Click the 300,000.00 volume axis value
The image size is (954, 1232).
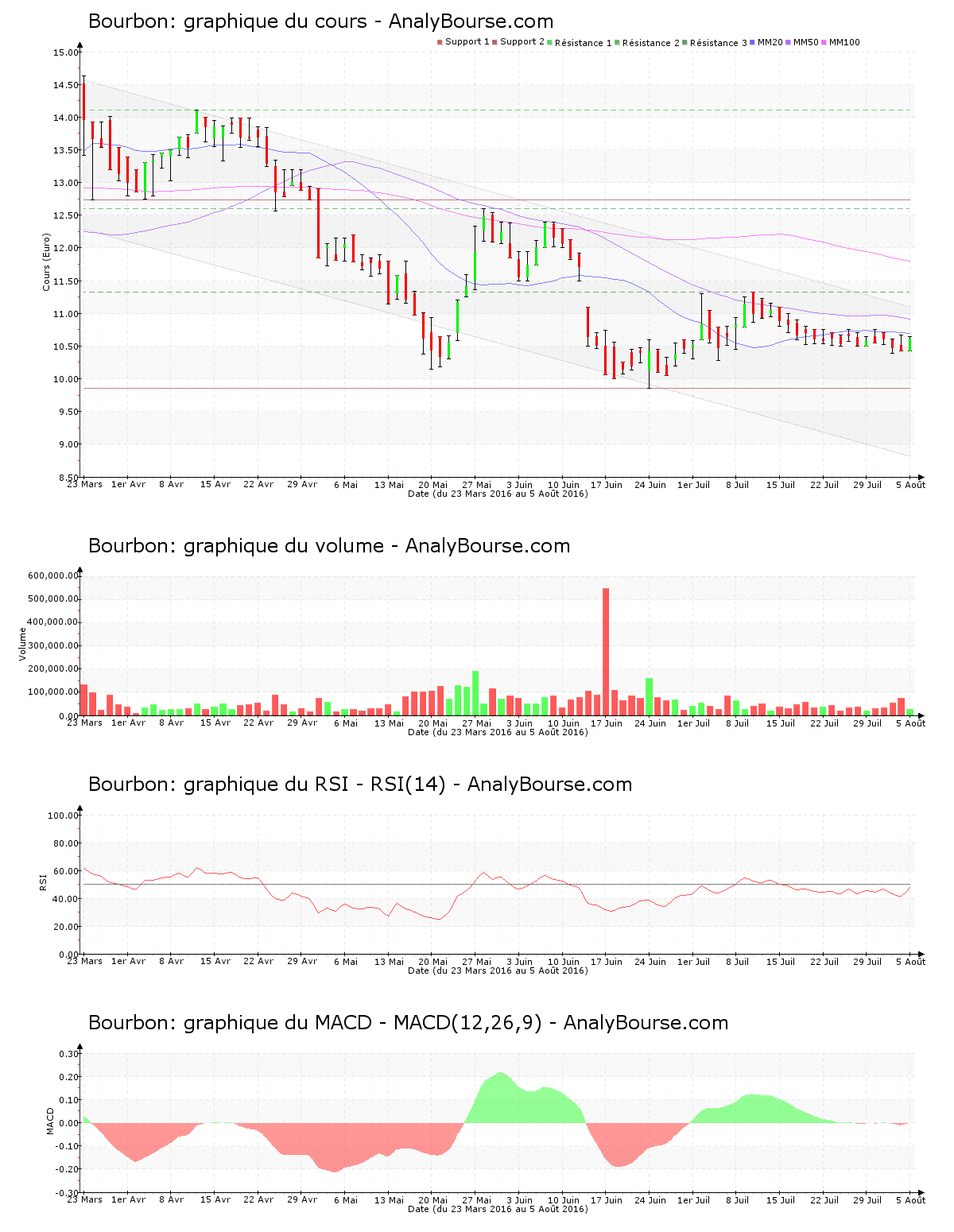(x=53, y=645)
